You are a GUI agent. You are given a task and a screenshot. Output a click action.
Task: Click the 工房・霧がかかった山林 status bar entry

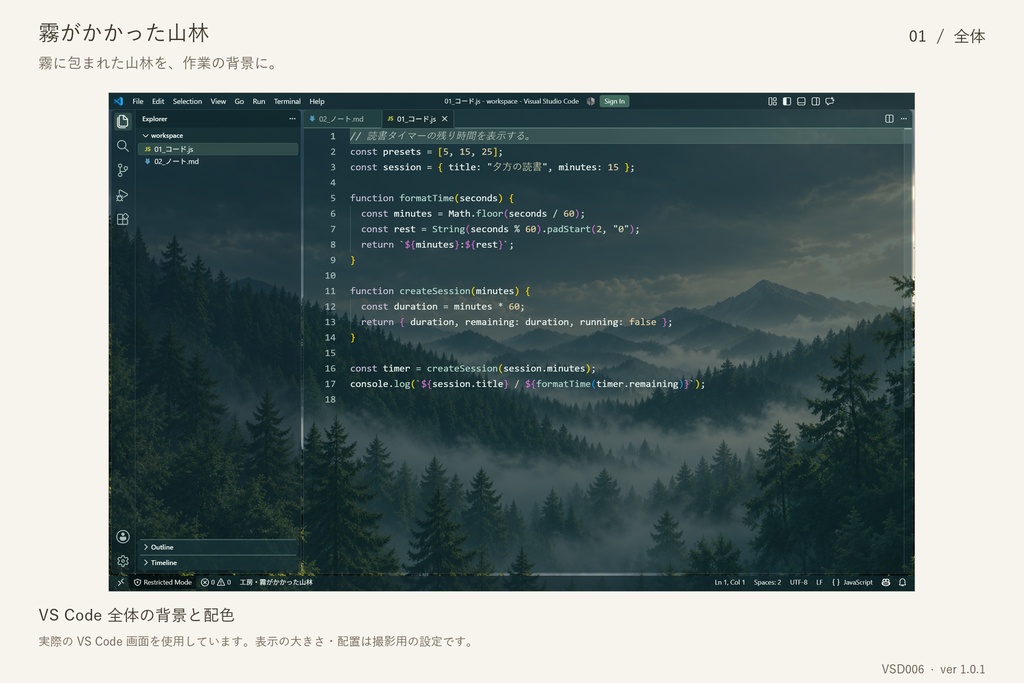point(276,582)
